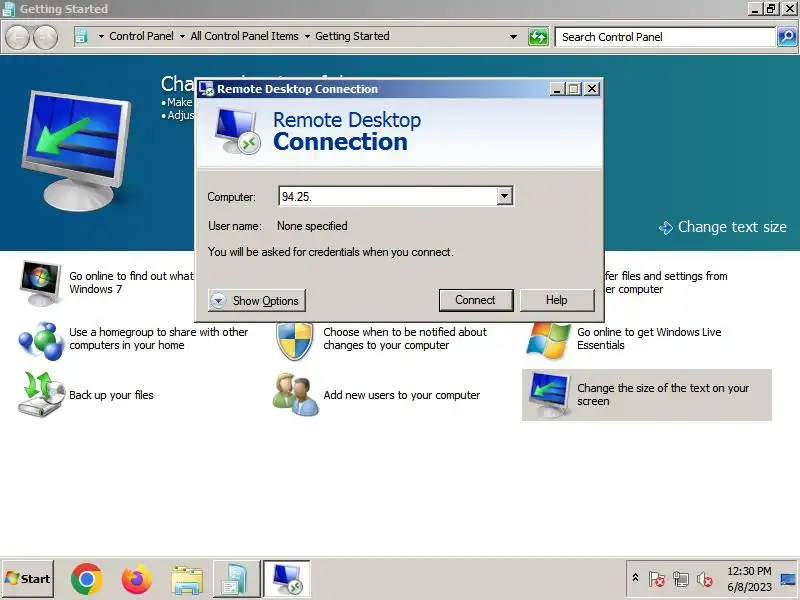This screenshot has width=800, height=600.
Task: Click the Remote Desktop Connection logo icon
Action: (x=237, y=131)
